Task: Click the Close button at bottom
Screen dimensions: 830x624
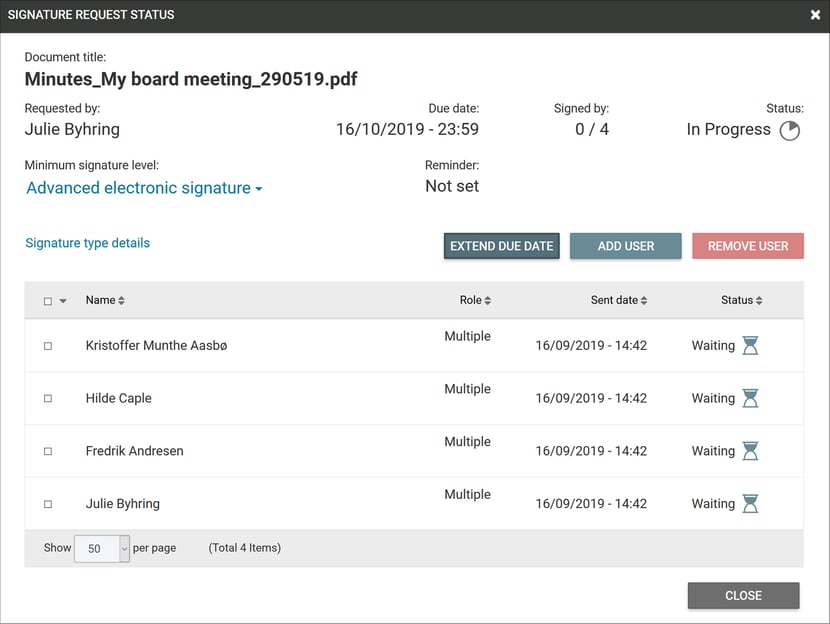Action: tap(743, 595)
